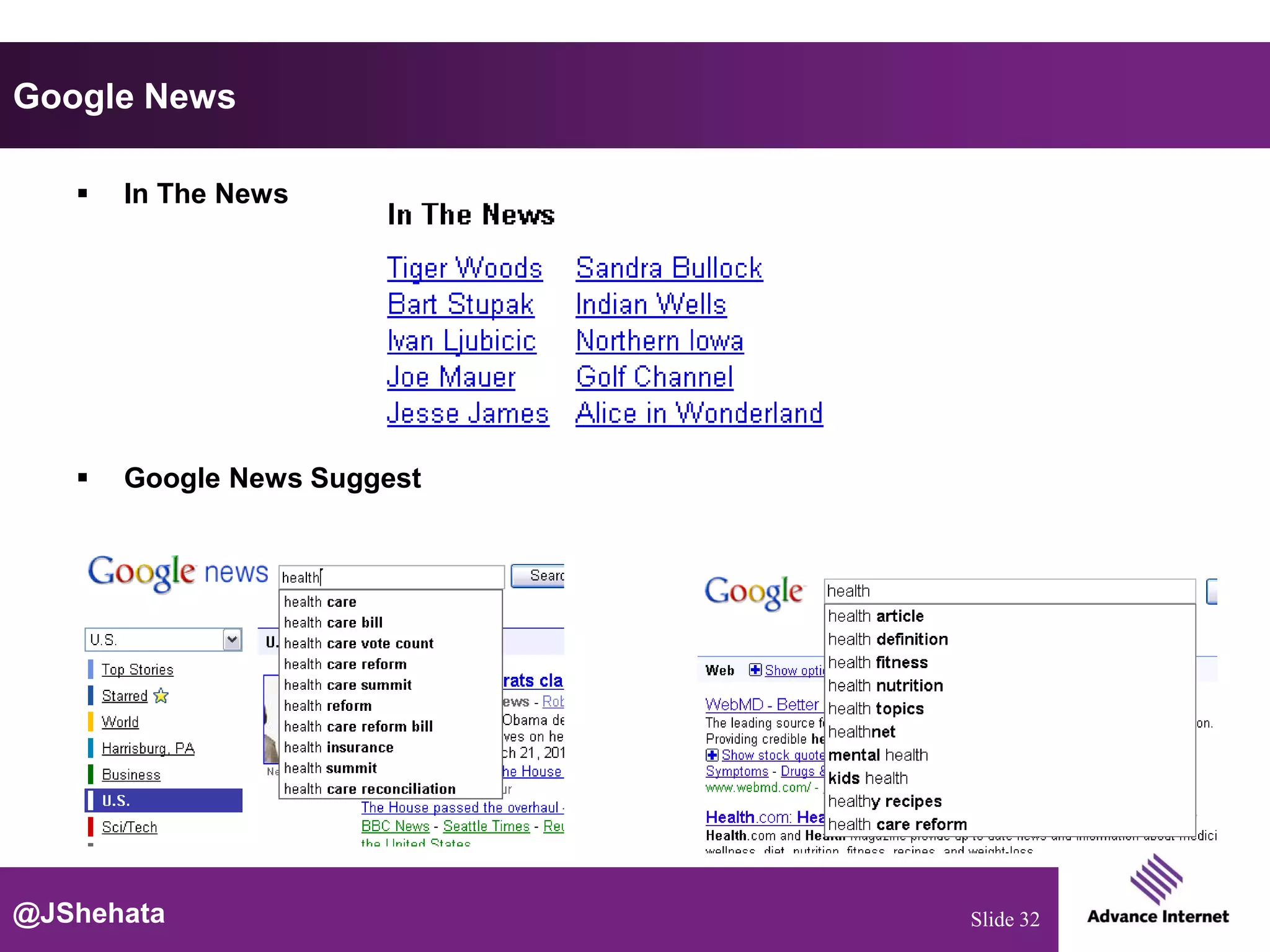Focus the Google News search box
The height and width of the screenshot is (952, 1270).
pyautogui.click(x=391, y=577)
